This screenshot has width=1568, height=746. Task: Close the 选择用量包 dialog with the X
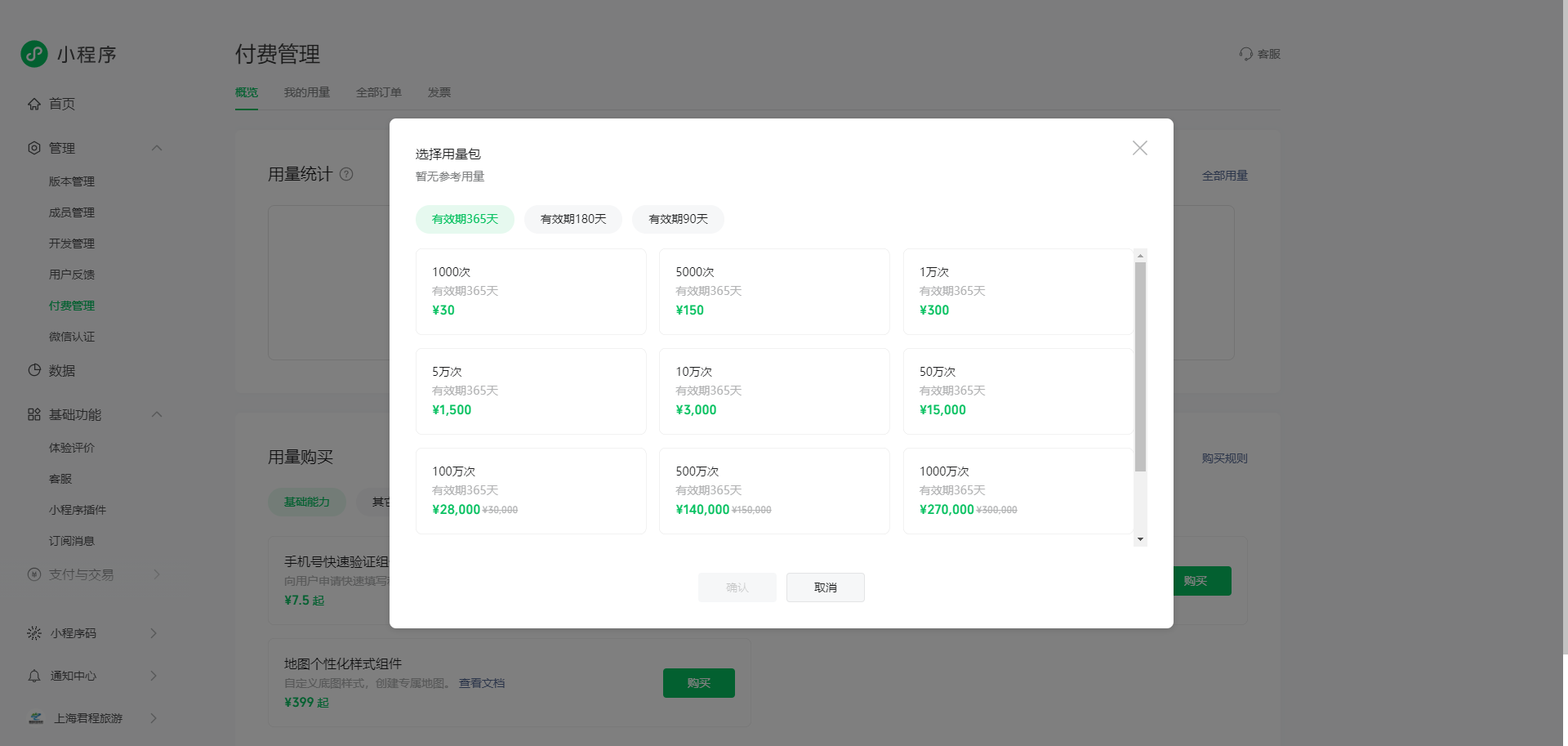[1140, 148]
